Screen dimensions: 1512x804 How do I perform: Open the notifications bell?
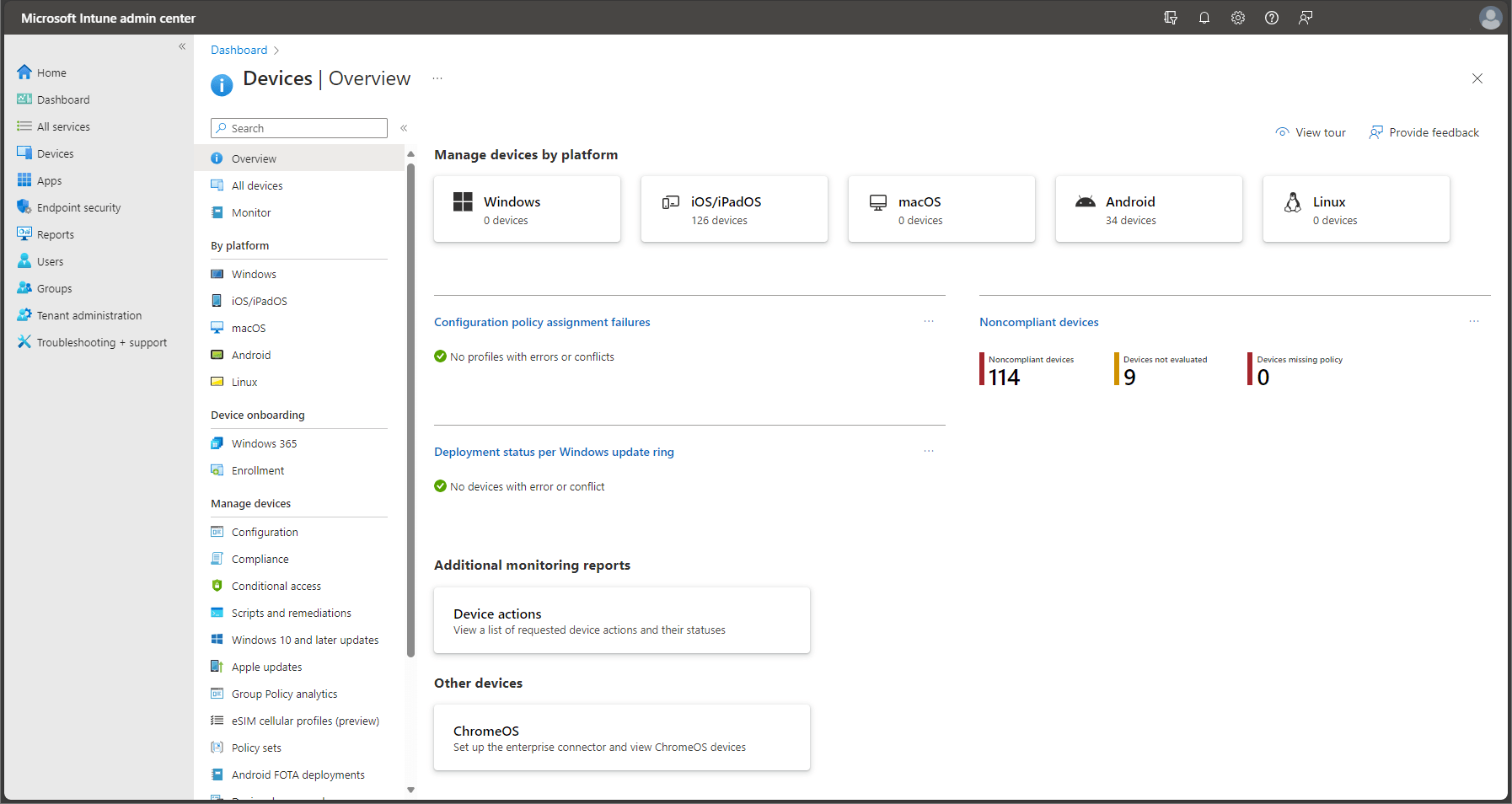(1204, 17)
